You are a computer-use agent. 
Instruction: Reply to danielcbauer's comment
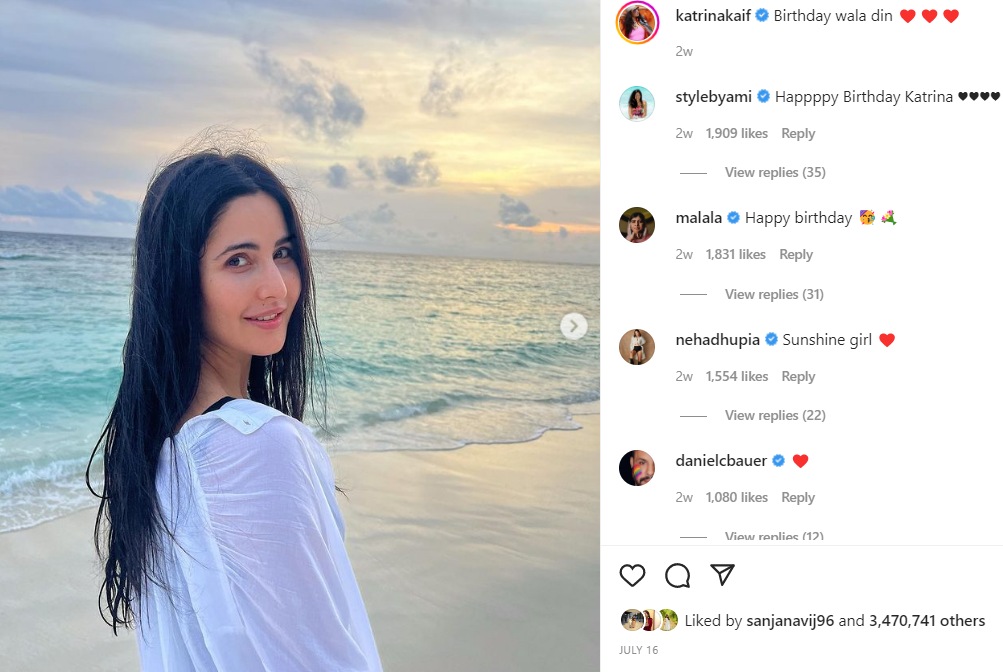pyautogui.click(x=798, y=497)
